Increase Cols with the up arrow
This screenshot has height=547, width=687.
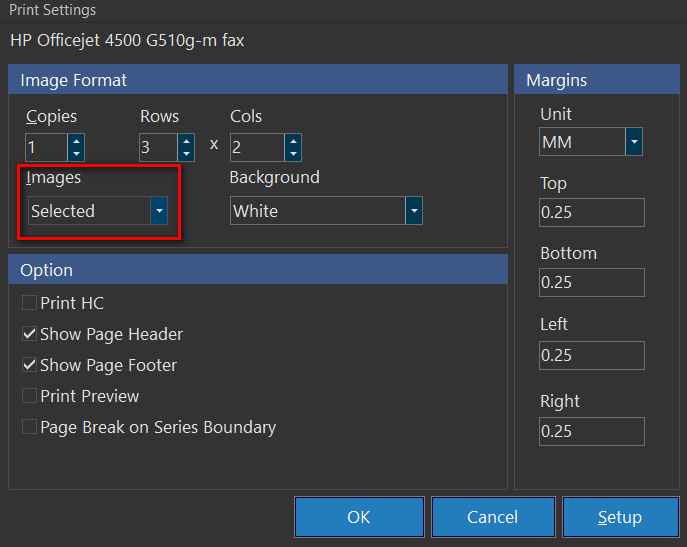pyautogui.click(x=292, y=141)
